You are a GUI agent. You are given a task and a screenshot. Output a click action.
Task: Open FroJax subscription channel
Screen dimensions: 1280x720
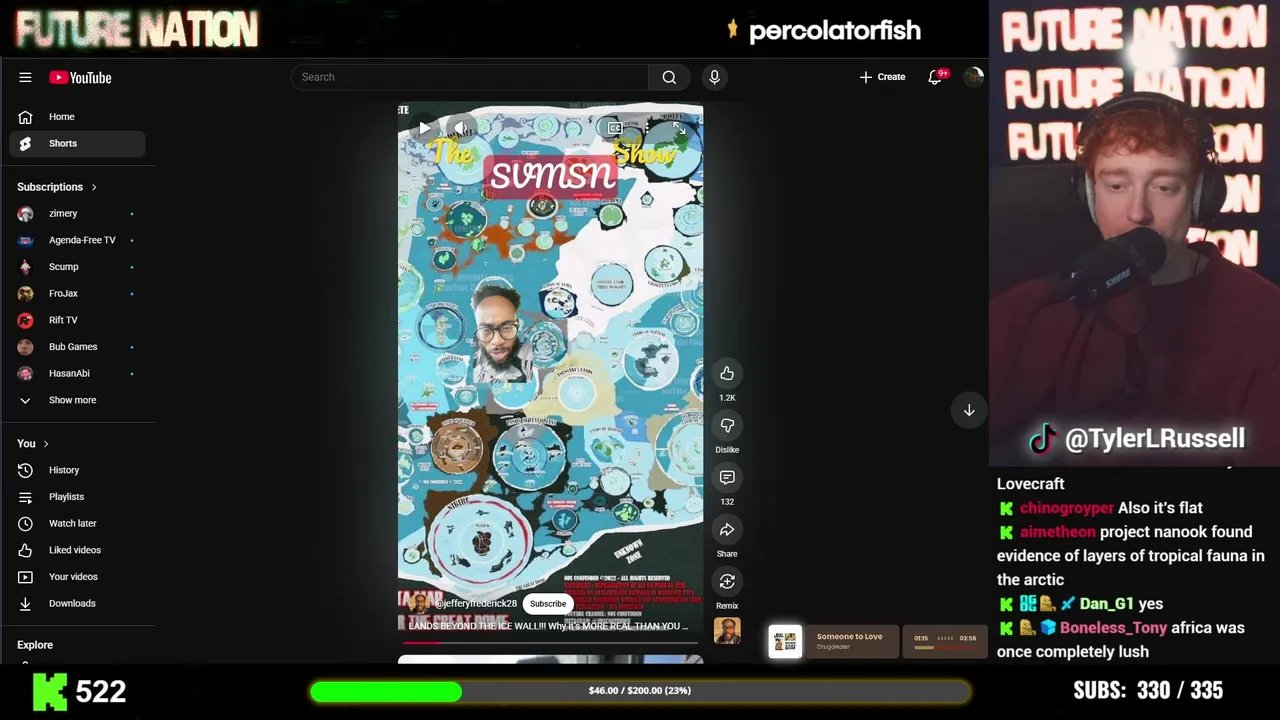tap(77, 293)
